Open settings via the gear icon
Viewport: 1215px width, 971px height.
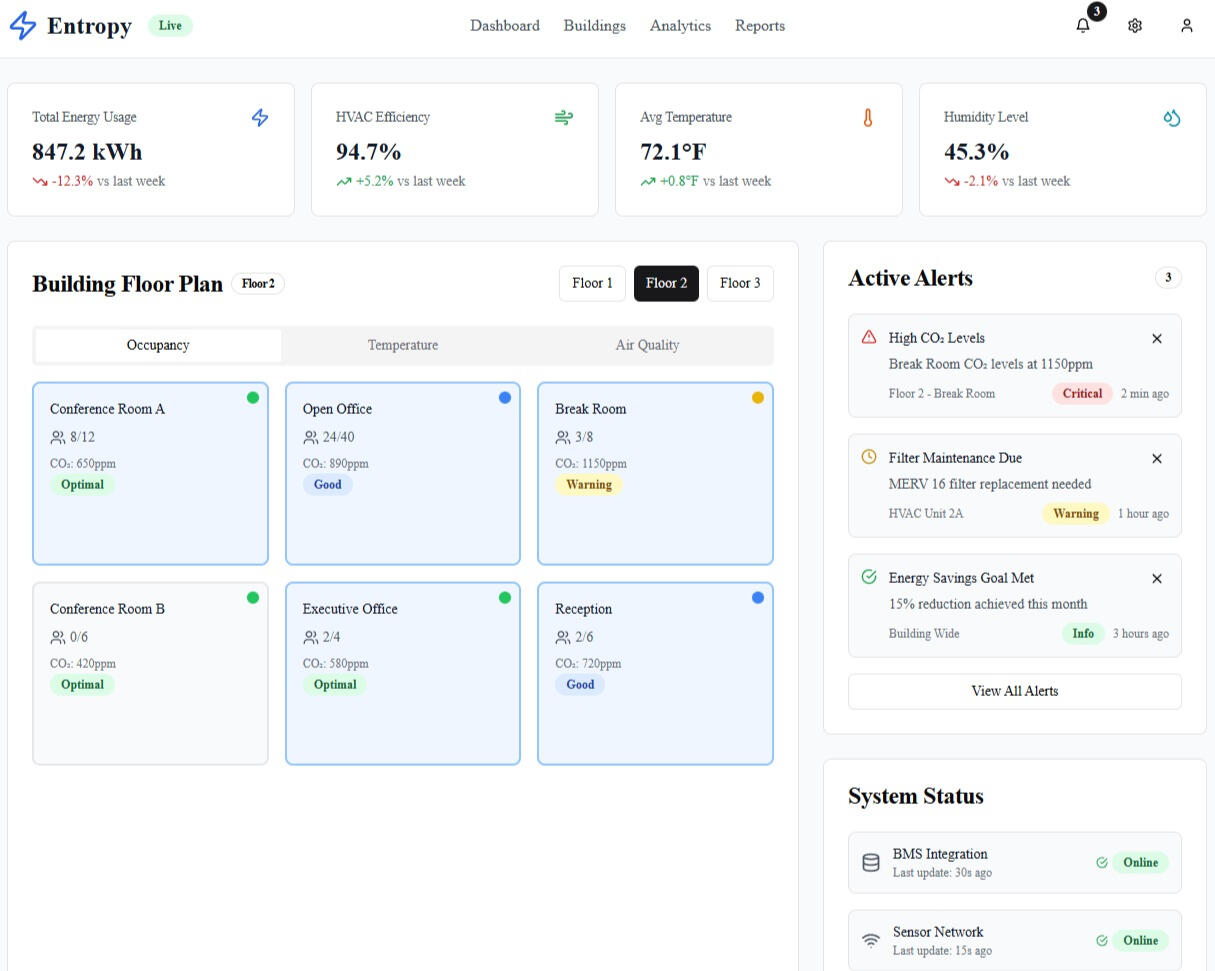(x=1134, y=26)
